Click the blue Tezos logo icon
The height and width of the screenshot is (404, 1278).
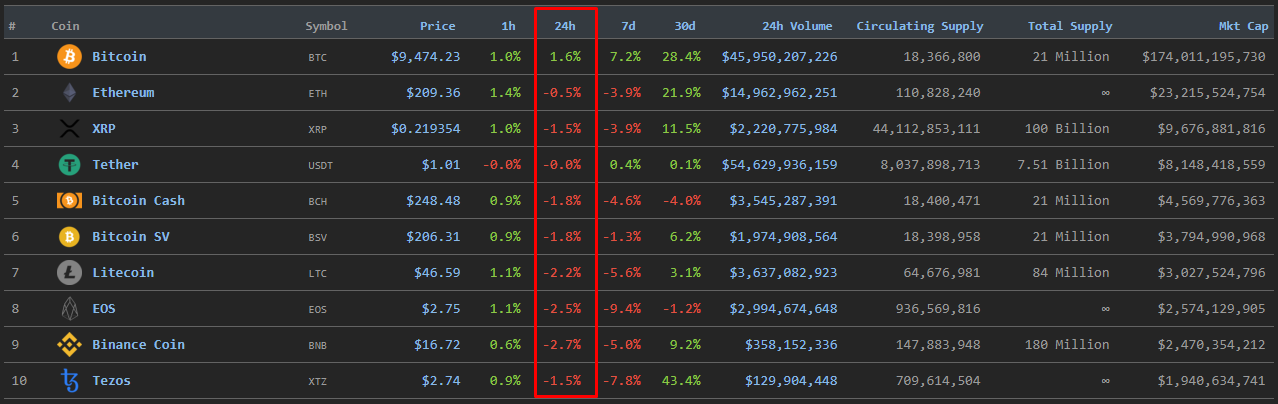point(69,381)
